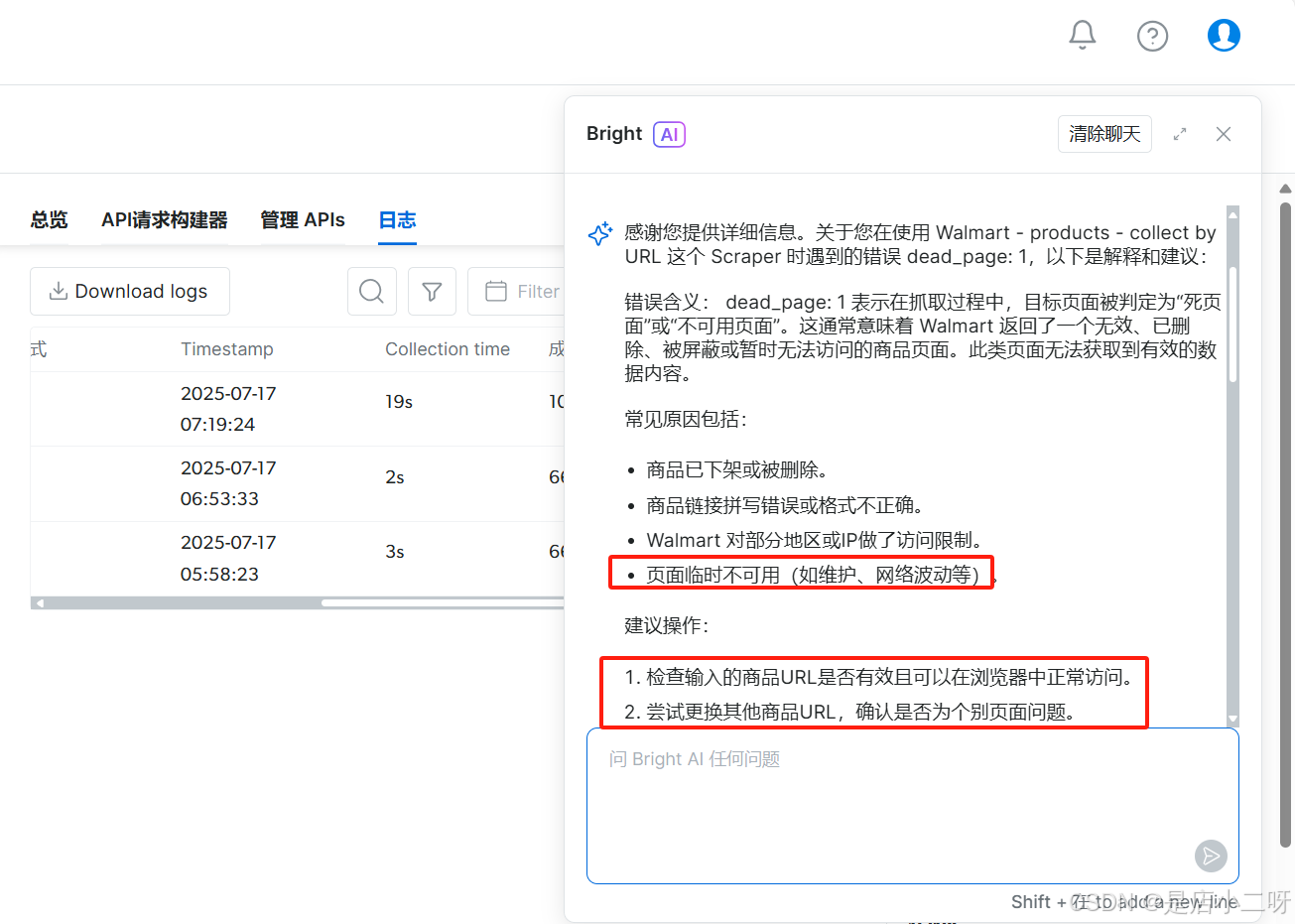Screen dimensions: 1295x924
Task: Select the 日志 tab
Action: click(397, 220)
